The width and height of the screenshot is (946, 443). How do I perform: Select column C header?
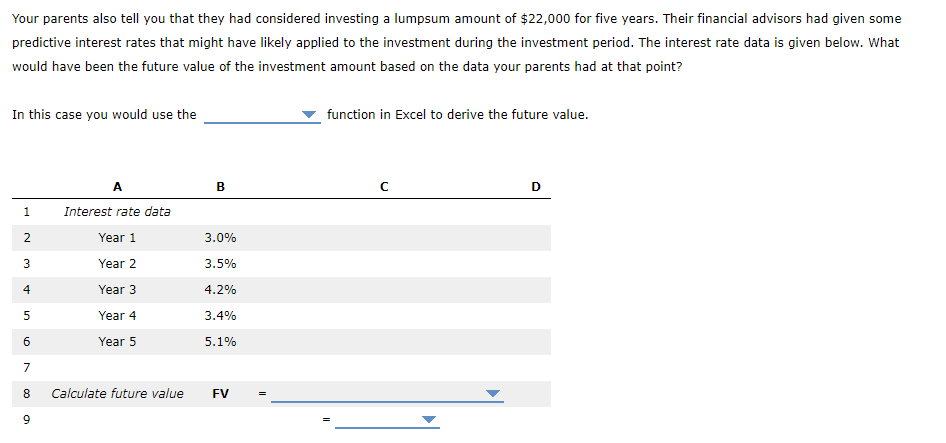coord(384,187)
